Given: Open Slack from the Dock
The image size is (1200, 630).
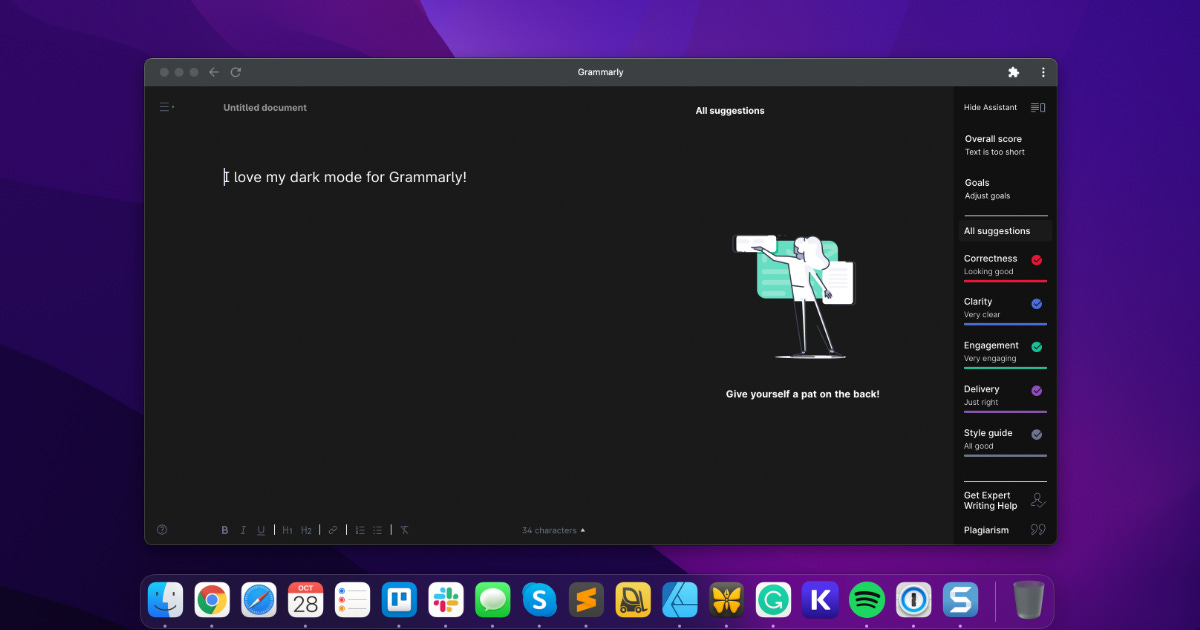Looking at the screenshot, I should tap(446, 600).
